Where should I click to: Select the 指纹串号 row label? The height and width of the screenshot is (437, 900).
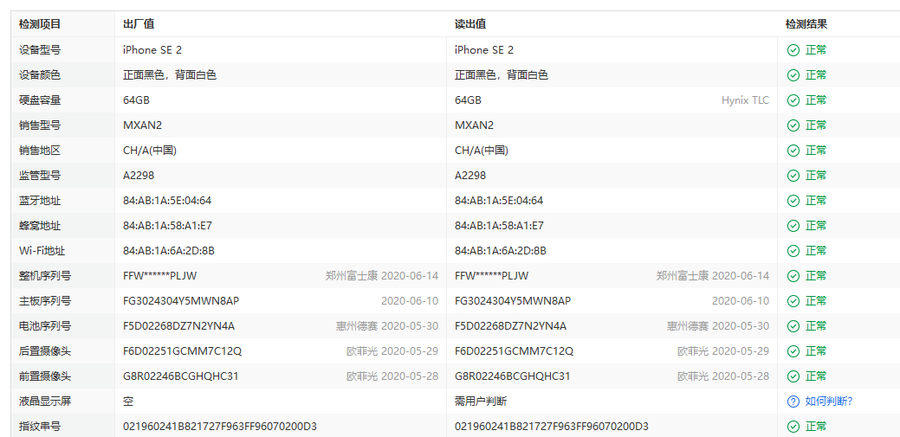pyautogui.click(x=40, y=427)
